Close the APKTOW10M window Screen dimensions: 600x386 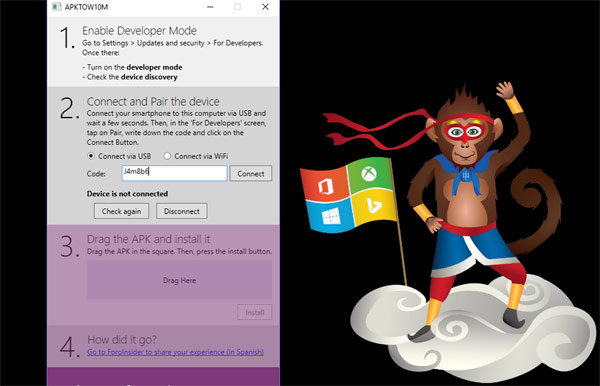coord(265,7)
